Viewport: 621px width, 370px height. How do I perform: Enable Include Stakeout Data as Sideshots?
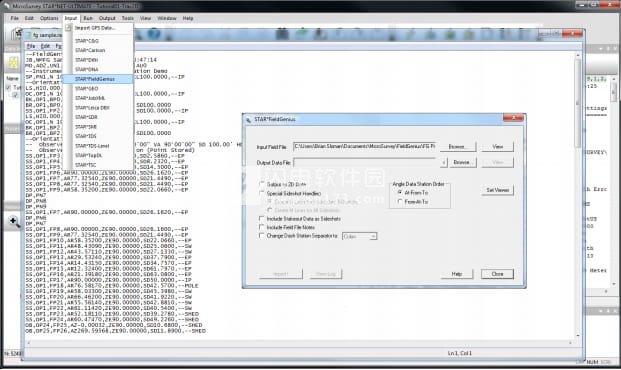tap(262, 219)
